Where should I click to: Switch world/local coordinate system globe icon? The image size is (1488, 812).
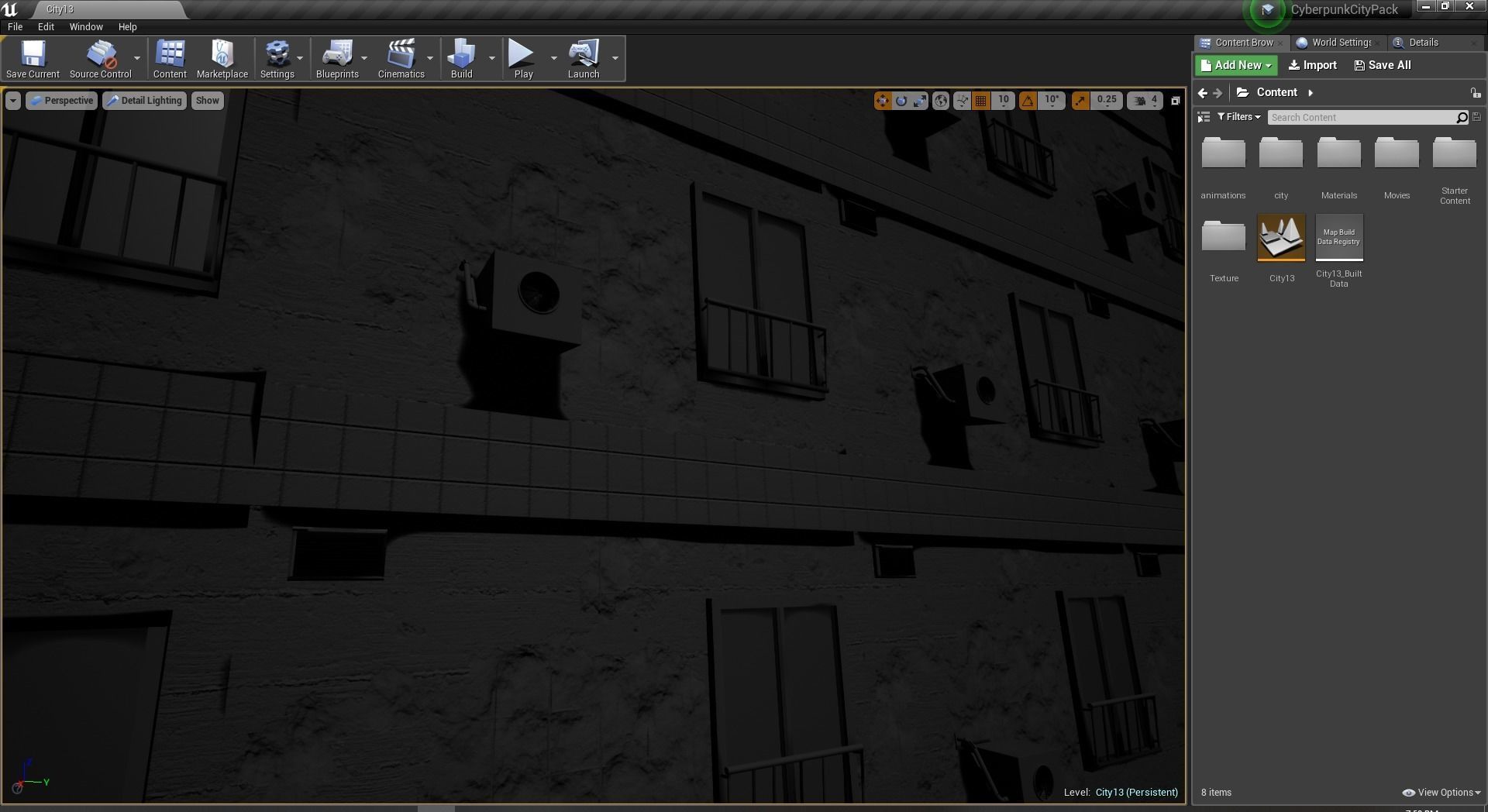click(940, 101)
